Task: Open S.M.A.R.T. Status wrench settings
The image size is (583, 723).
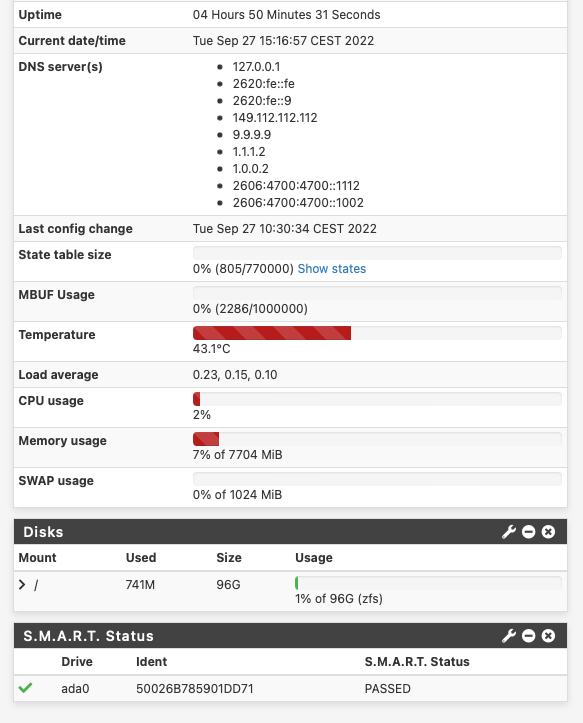Action: coord(509,636)
